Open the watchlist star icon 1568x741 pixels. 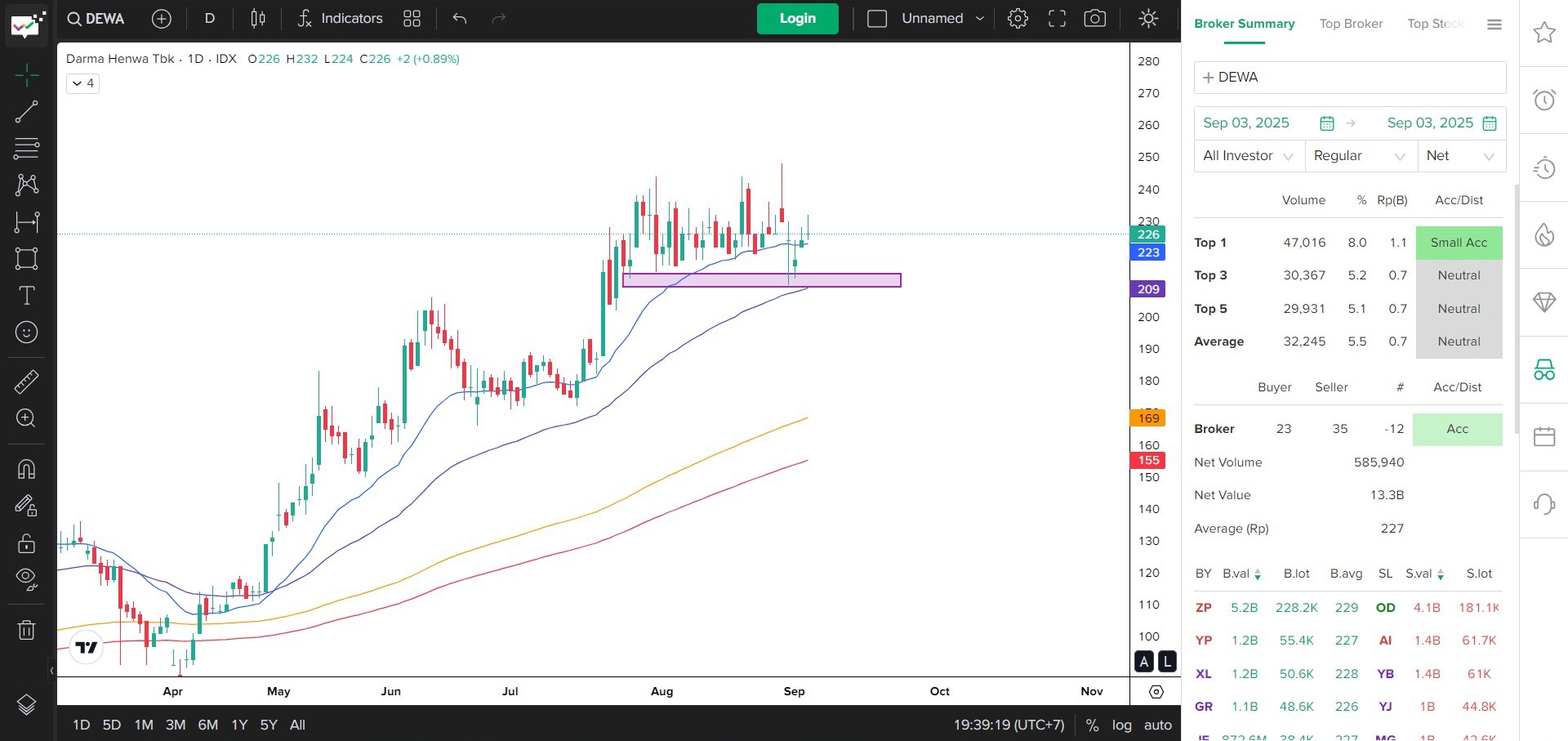[1543, 33]
